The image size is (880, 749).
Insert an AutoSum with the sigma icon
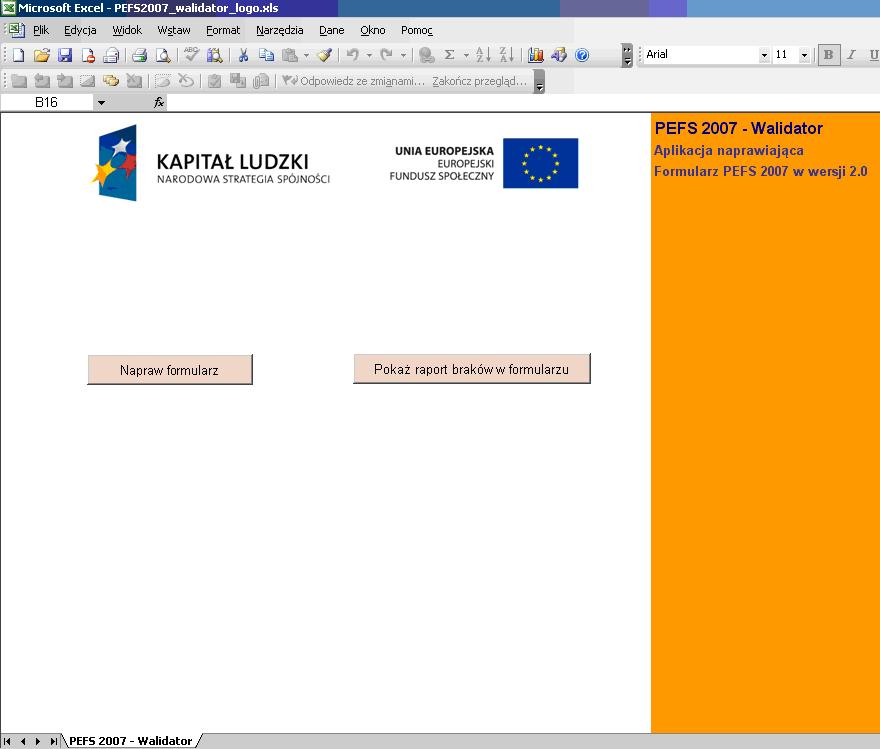(x=450, y=55)
